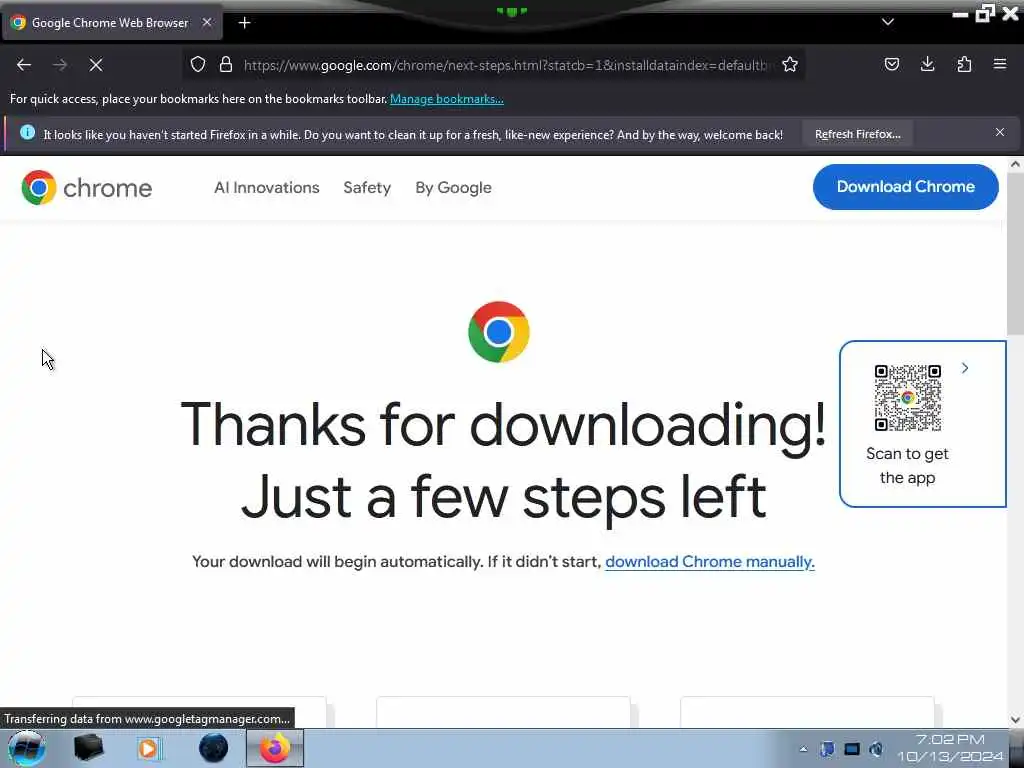Open a new tab with plus button
The image size is (1024, 768).
[x=244, y=23]
